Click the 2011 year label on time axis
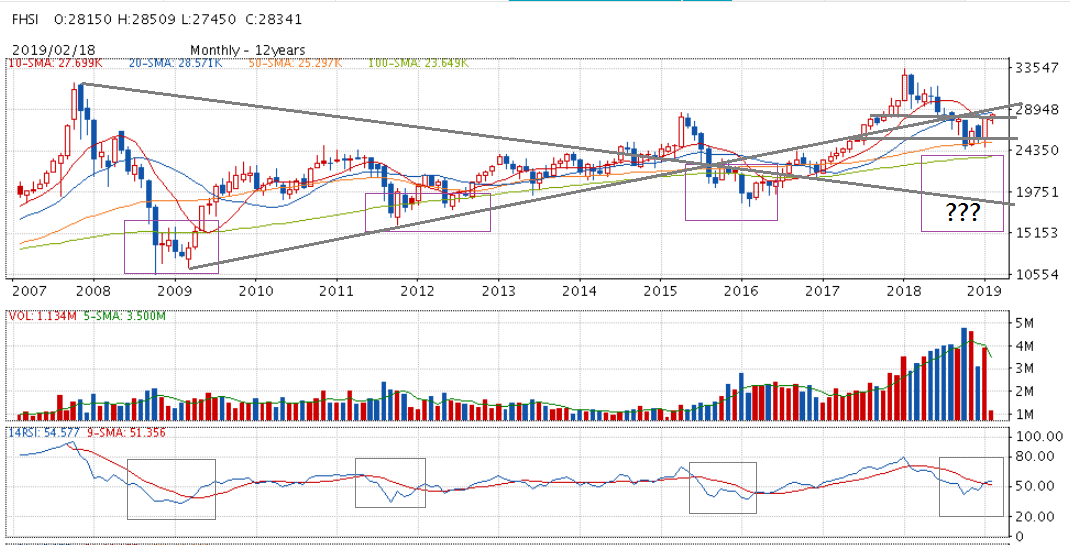Viewport: 1080px width, 556px height. tap(336, 291)
